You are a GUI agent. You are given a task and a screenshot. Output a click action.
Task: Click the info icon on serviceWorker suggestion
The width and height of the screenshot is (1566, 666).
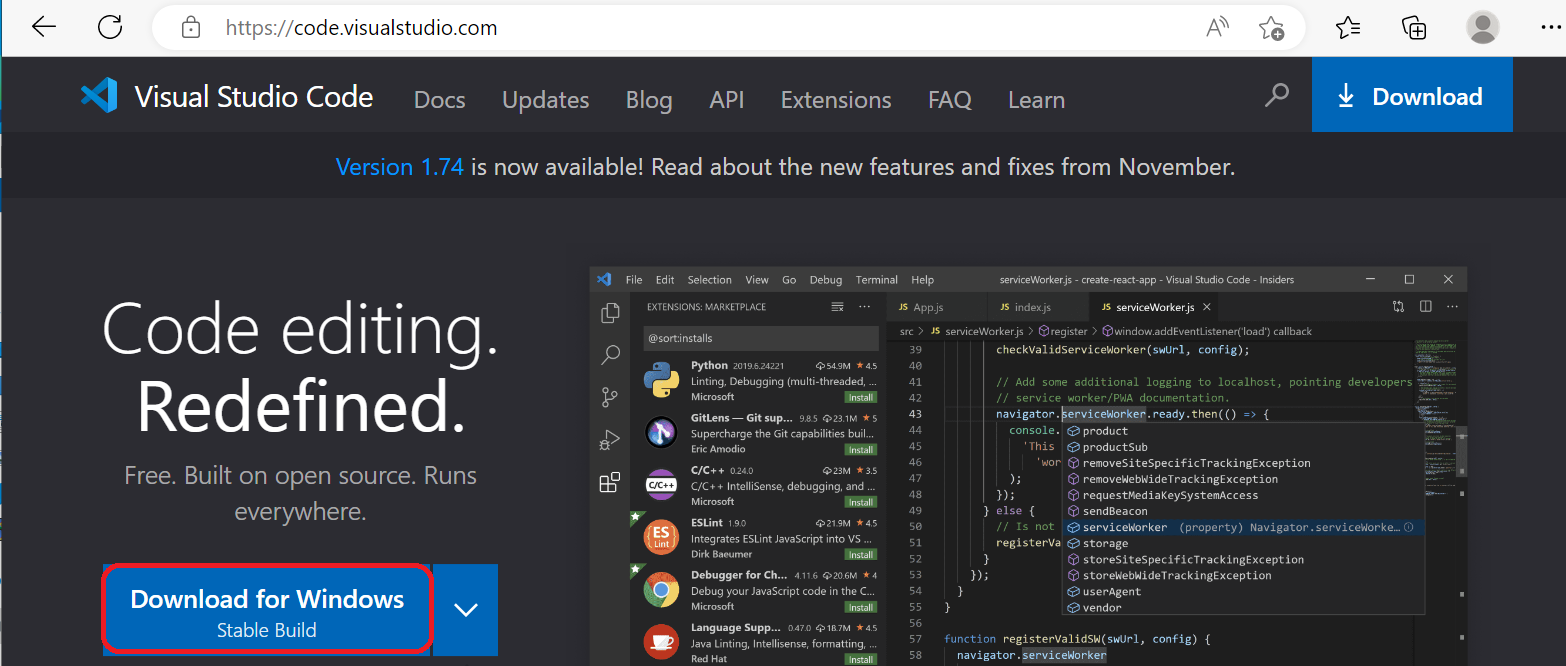[1409, 527]
